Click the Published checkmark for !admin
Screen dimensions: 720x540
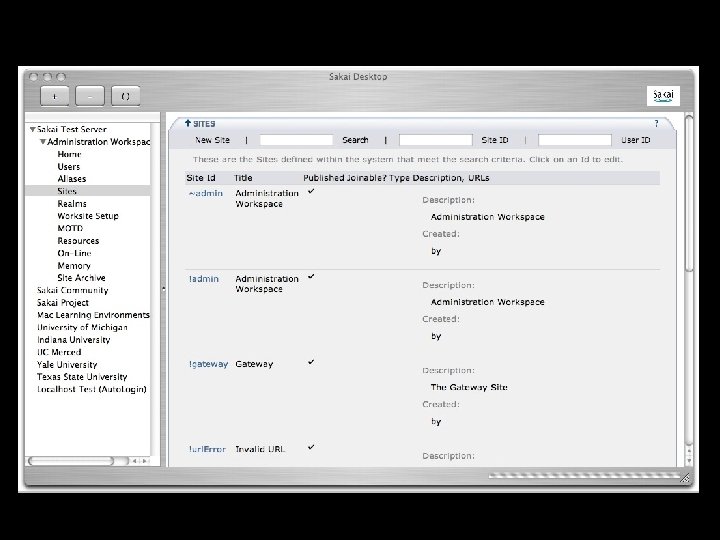pyautogui.click(x=311, y=276)
